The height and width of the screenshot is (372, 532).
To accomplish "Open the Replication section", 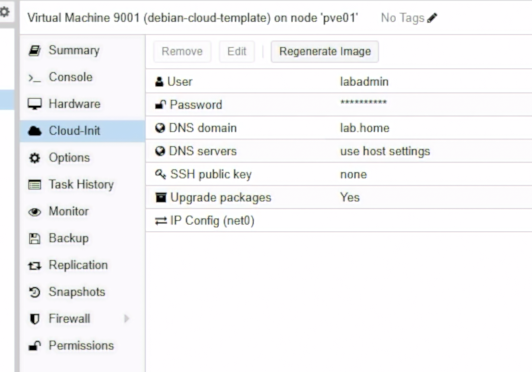I will coord(83,265).
